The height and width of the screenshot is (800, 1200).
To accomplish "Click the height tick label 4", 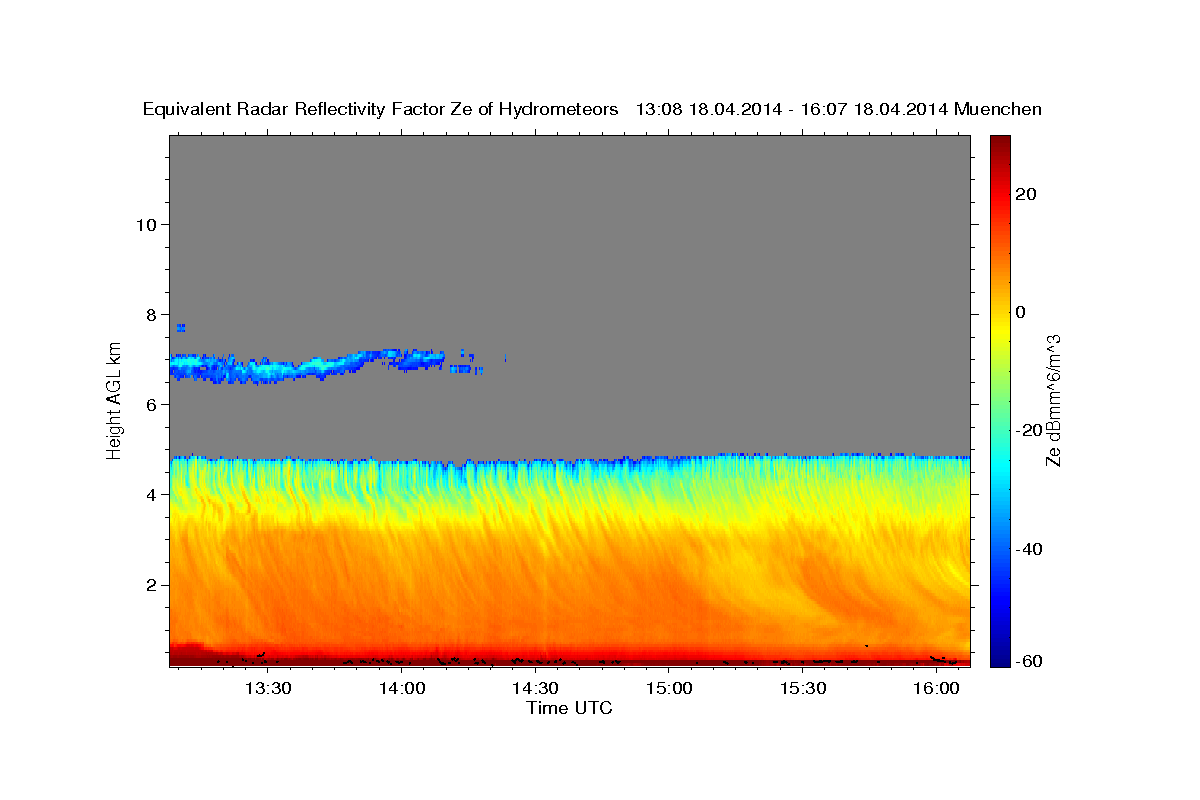I will (x=149, y=495).
